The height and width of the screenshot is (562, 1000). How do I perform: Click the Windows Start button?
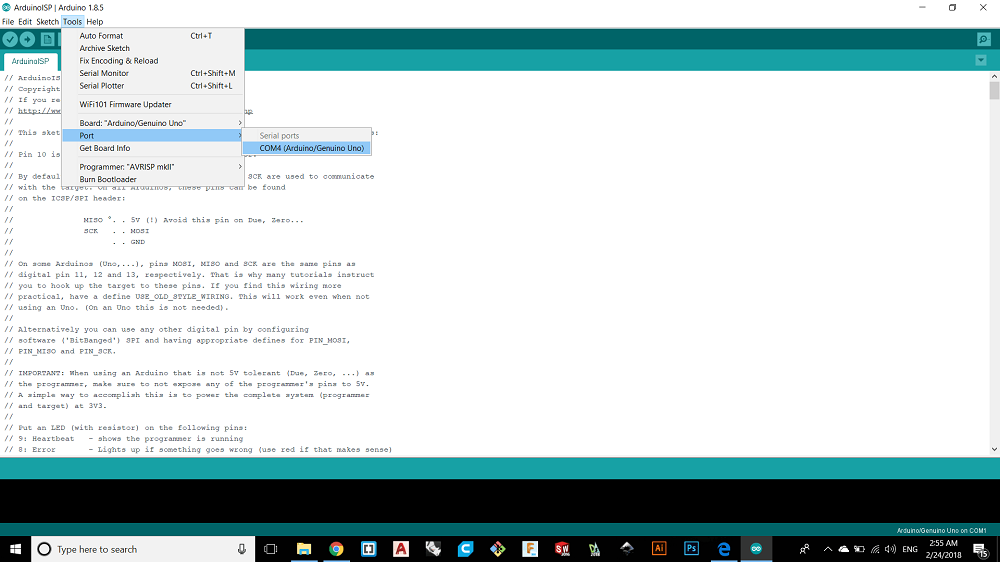pyautogui.click(x=15, y=549)
